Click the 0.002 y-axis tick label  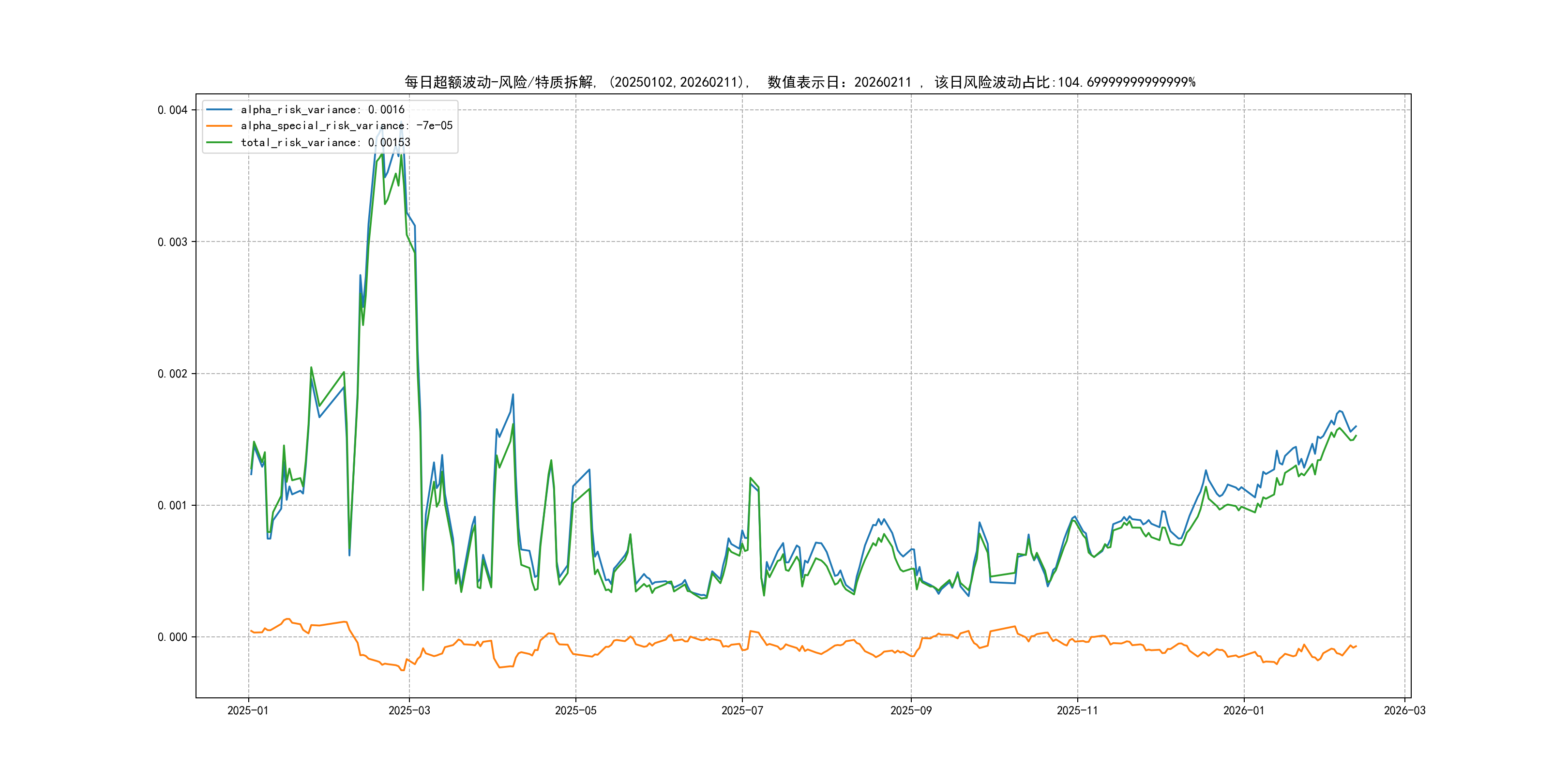(172, 374)
